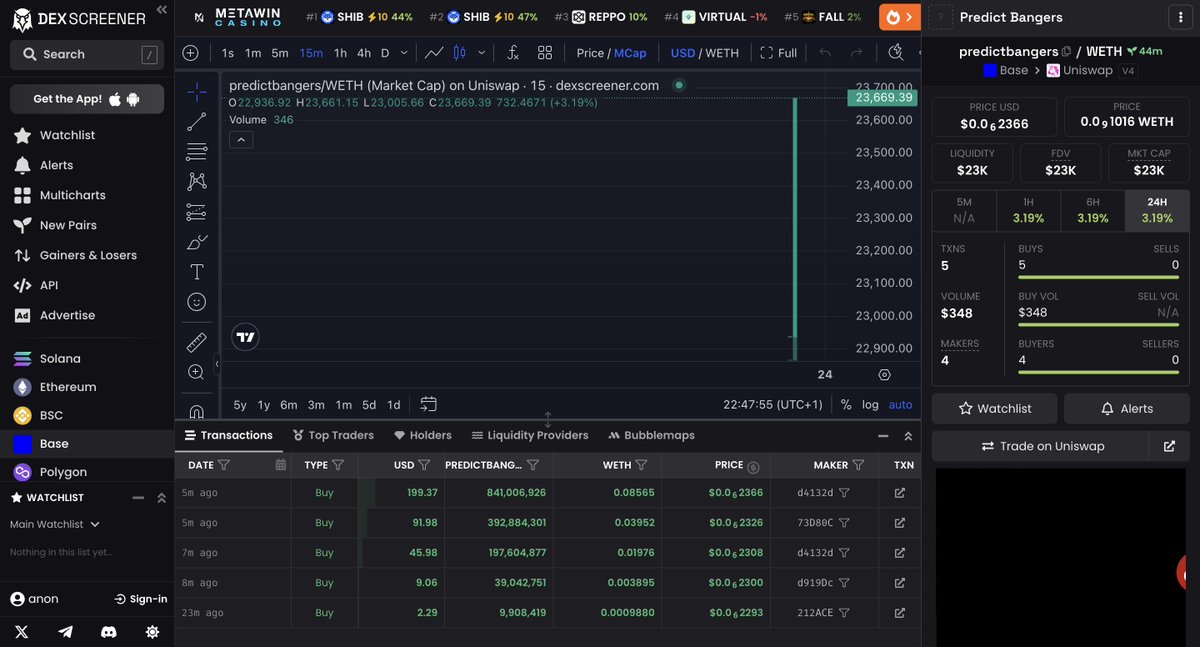Toggle the auto scale mode
1200x647 pixels.
[x=900, y=405]
